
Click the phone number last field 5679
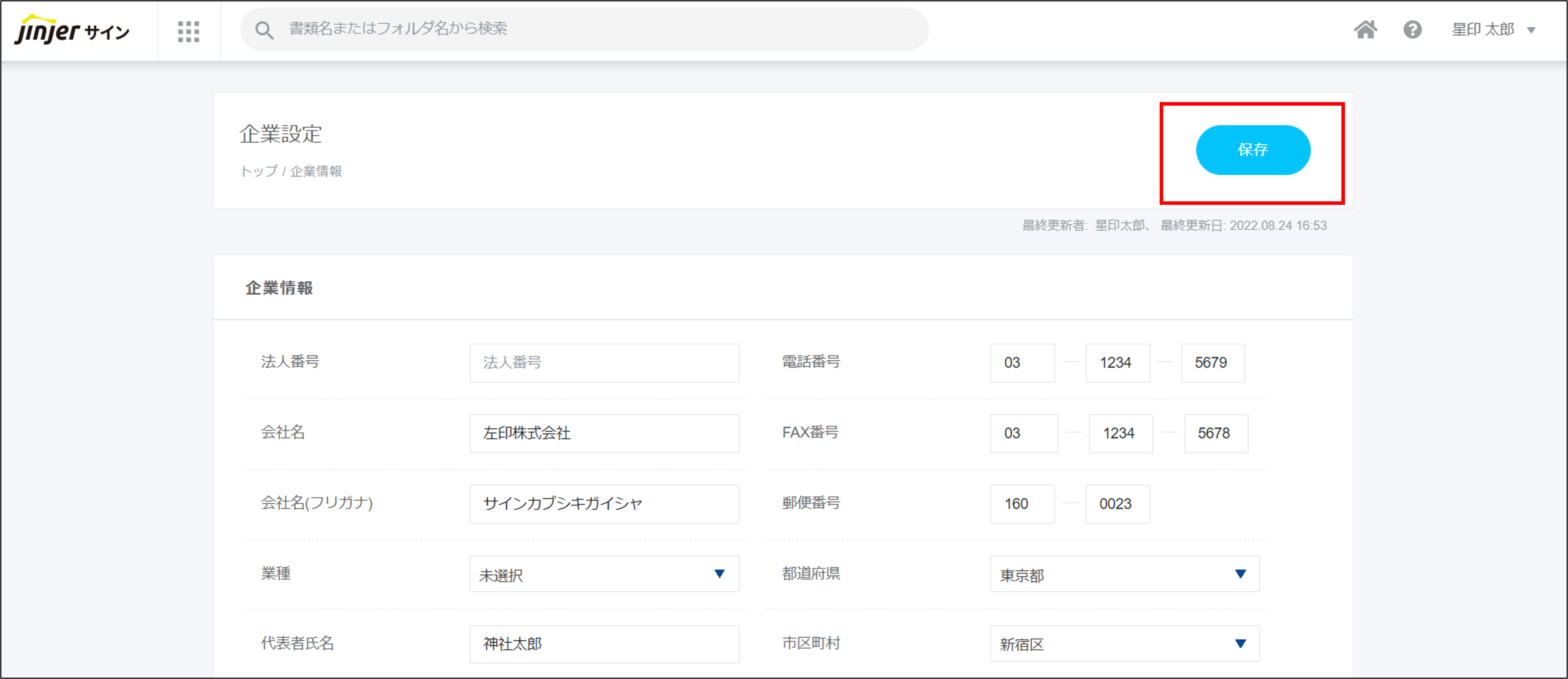point(1213,363)
